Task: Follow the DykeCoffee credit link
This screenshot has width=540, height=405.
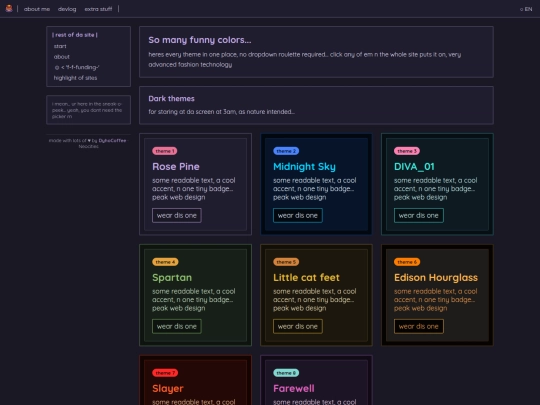Action: tap(112, 141)
